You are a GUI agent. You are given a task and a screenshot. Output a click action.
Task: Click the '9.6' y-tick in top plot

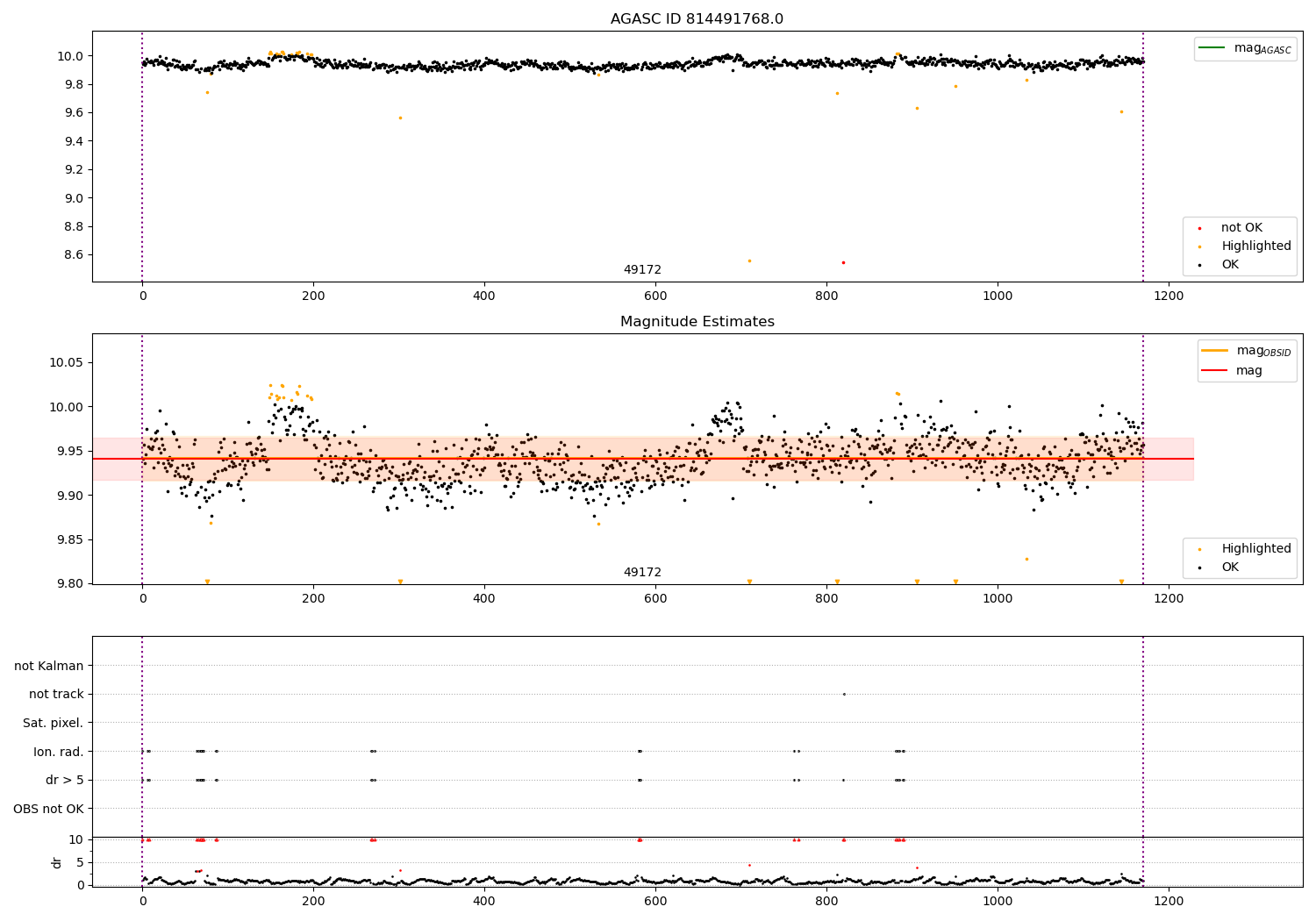pyautogui.click(x=74, y=113)
